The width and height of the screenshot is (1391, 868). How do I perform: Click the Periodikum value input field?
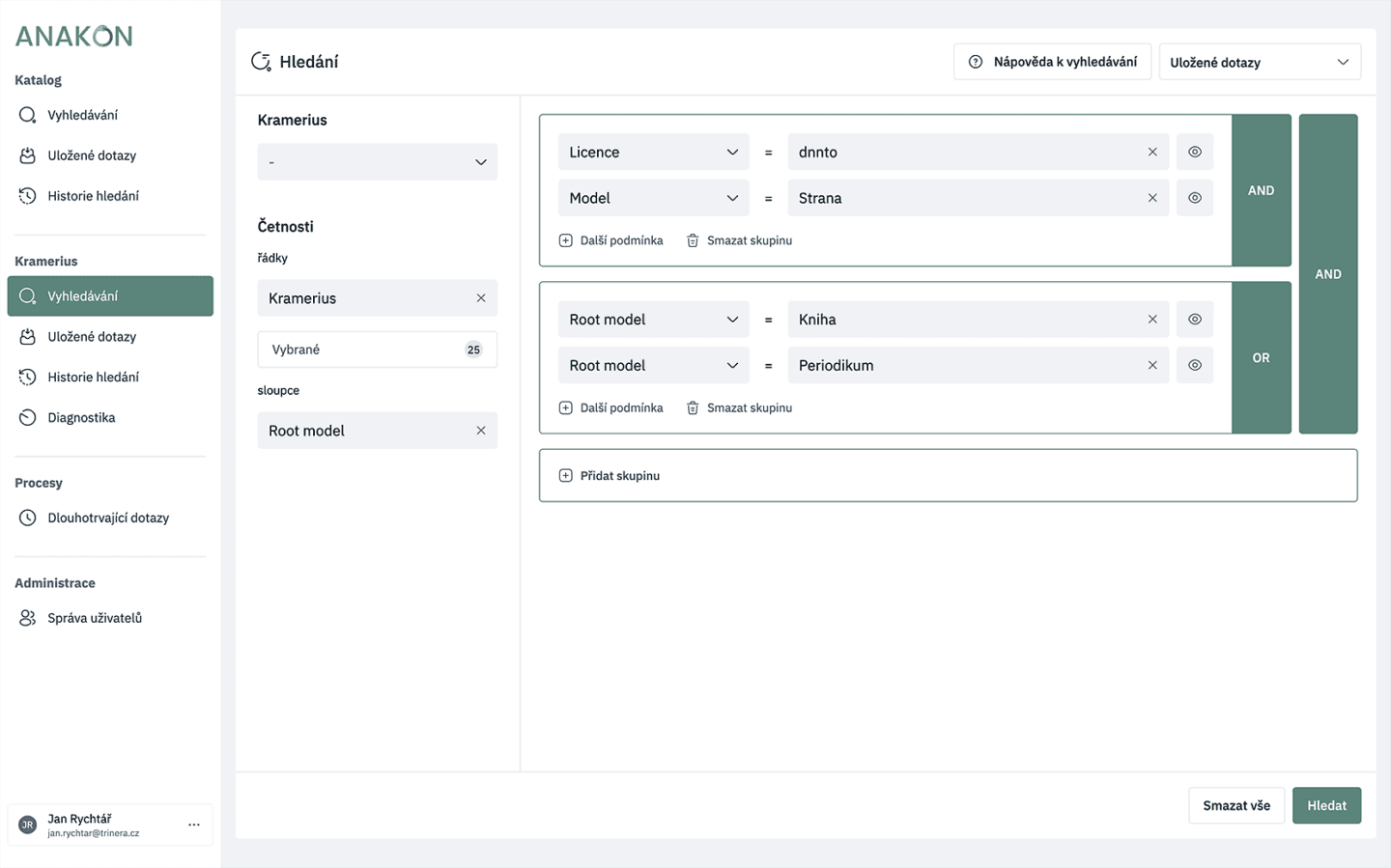point(966,366)
